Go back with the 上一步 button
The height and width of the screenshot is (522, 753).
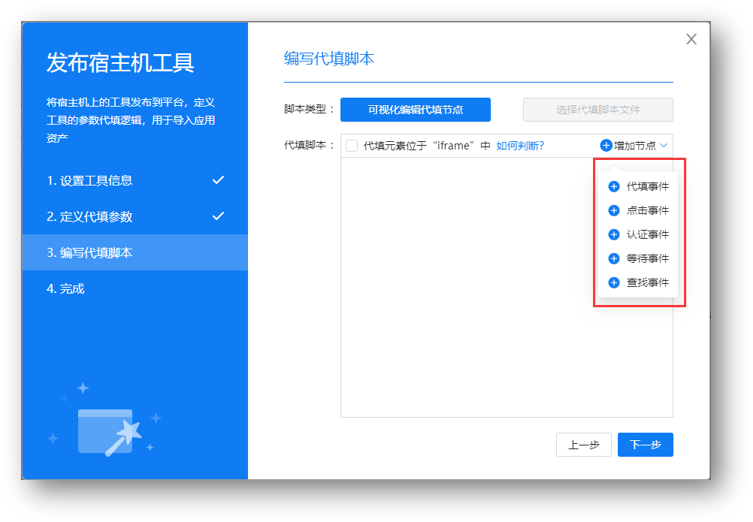(x=583, y=444)
